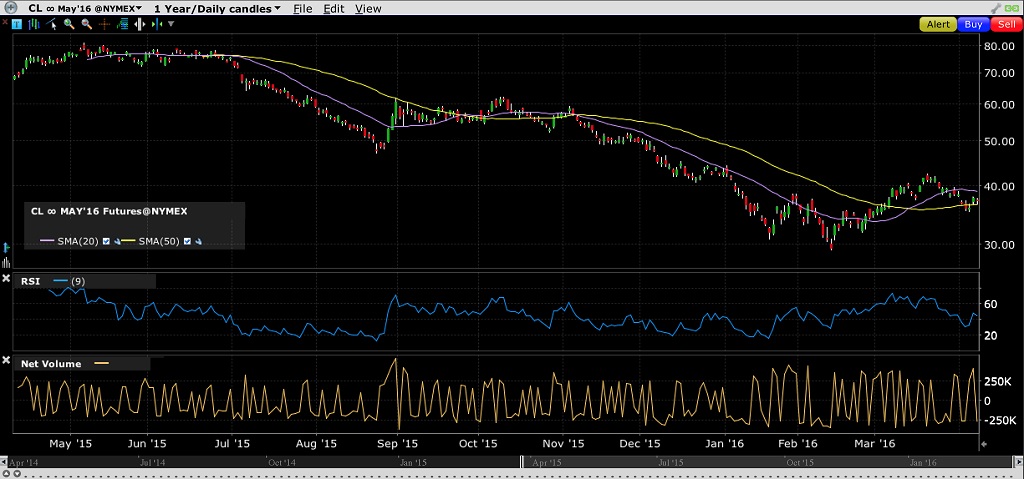Screen dimensions: 1024x479
Task: Open SMA(20) wrench settings icon
Action: pyautogui.click(x=117, y=242)
